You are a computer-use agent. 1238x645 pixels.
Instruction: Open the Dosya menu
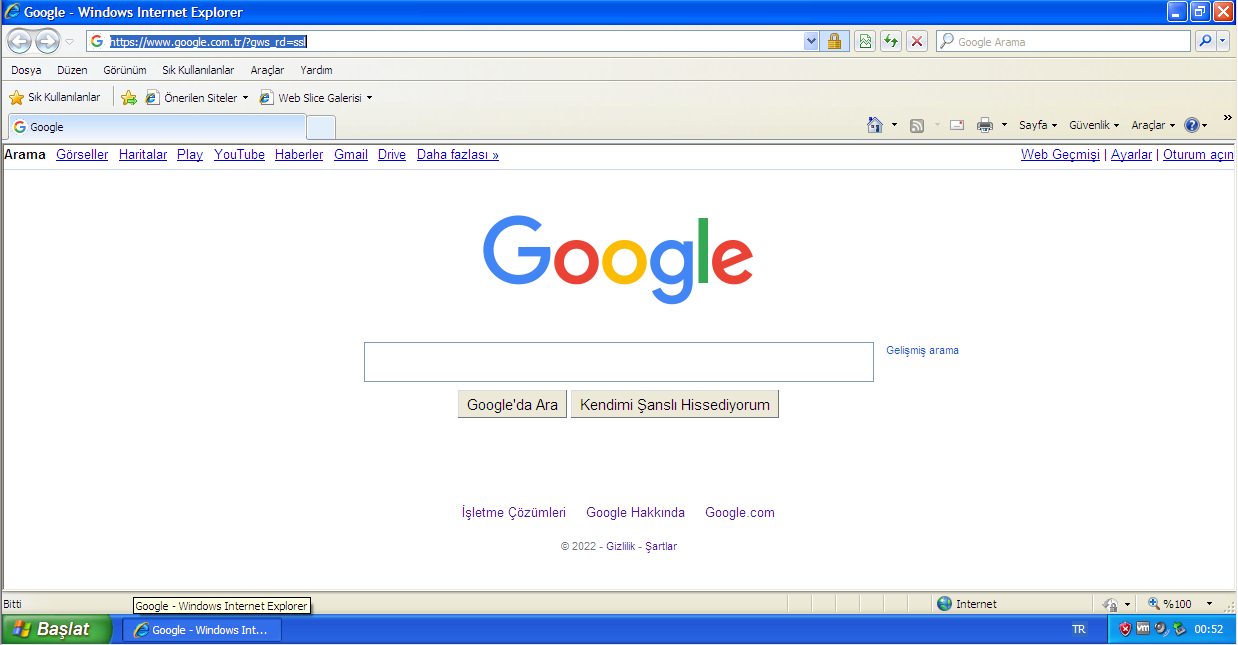(x=26, y=70)
